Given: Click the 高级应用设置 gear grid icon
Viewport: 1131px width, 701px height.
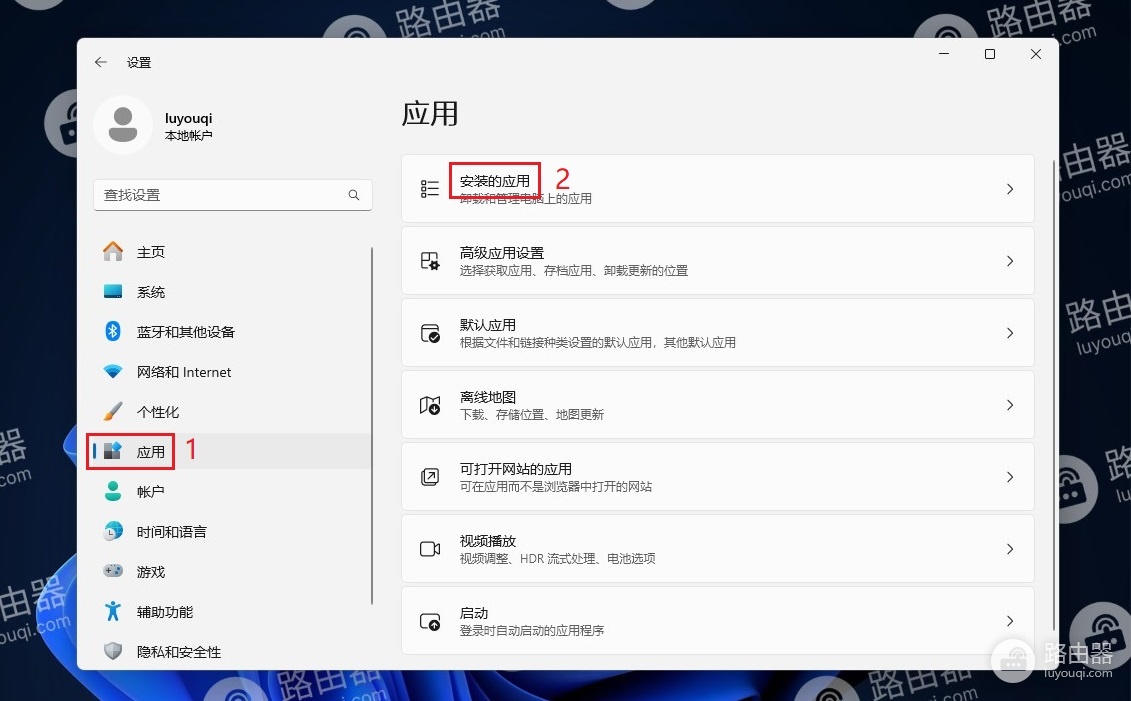Looking at the screenshot, I should coord(430,261).
